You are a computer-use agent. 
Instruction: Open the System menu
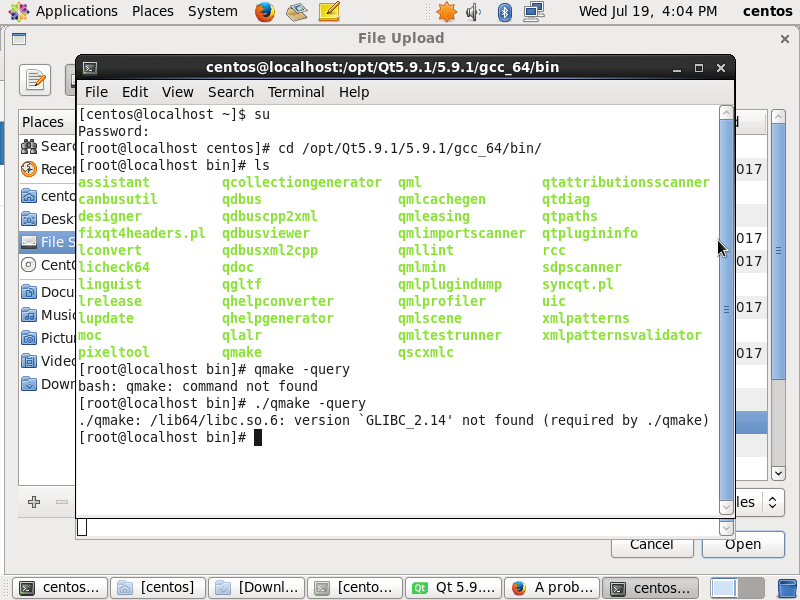(212, 11)
